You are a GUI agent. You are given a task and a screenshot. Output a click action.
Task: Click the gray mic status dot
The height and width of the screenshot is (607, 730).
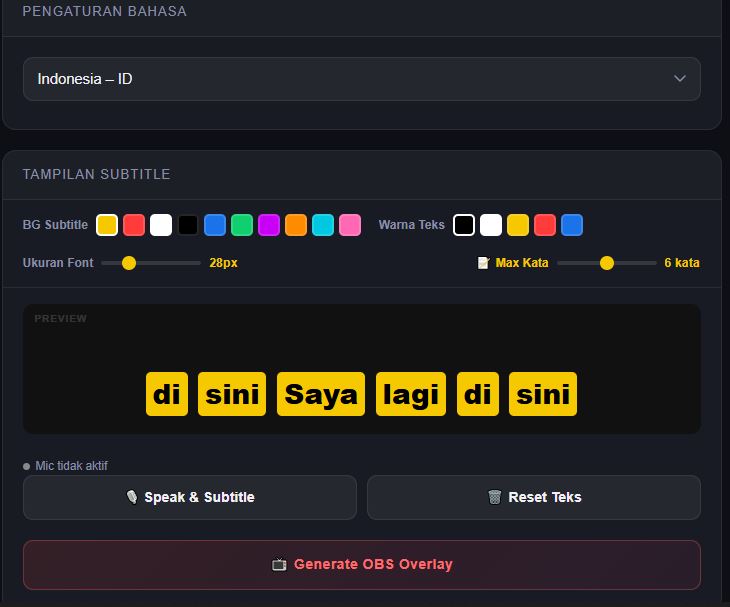(x=27, y=466)
